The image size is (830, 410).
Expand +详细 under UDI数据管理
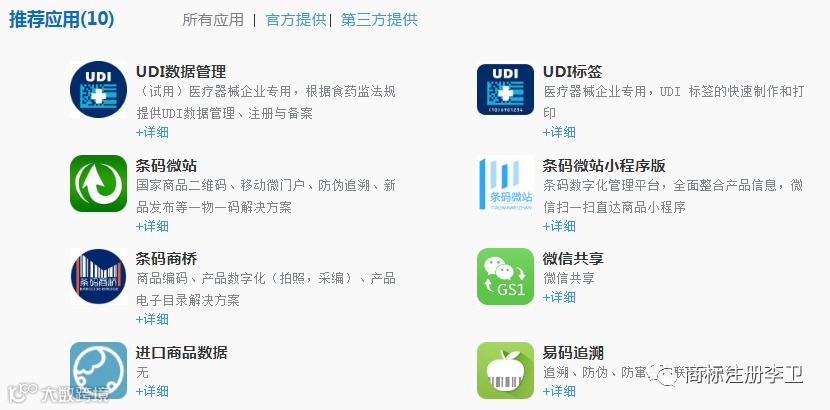tap(152, 132)
